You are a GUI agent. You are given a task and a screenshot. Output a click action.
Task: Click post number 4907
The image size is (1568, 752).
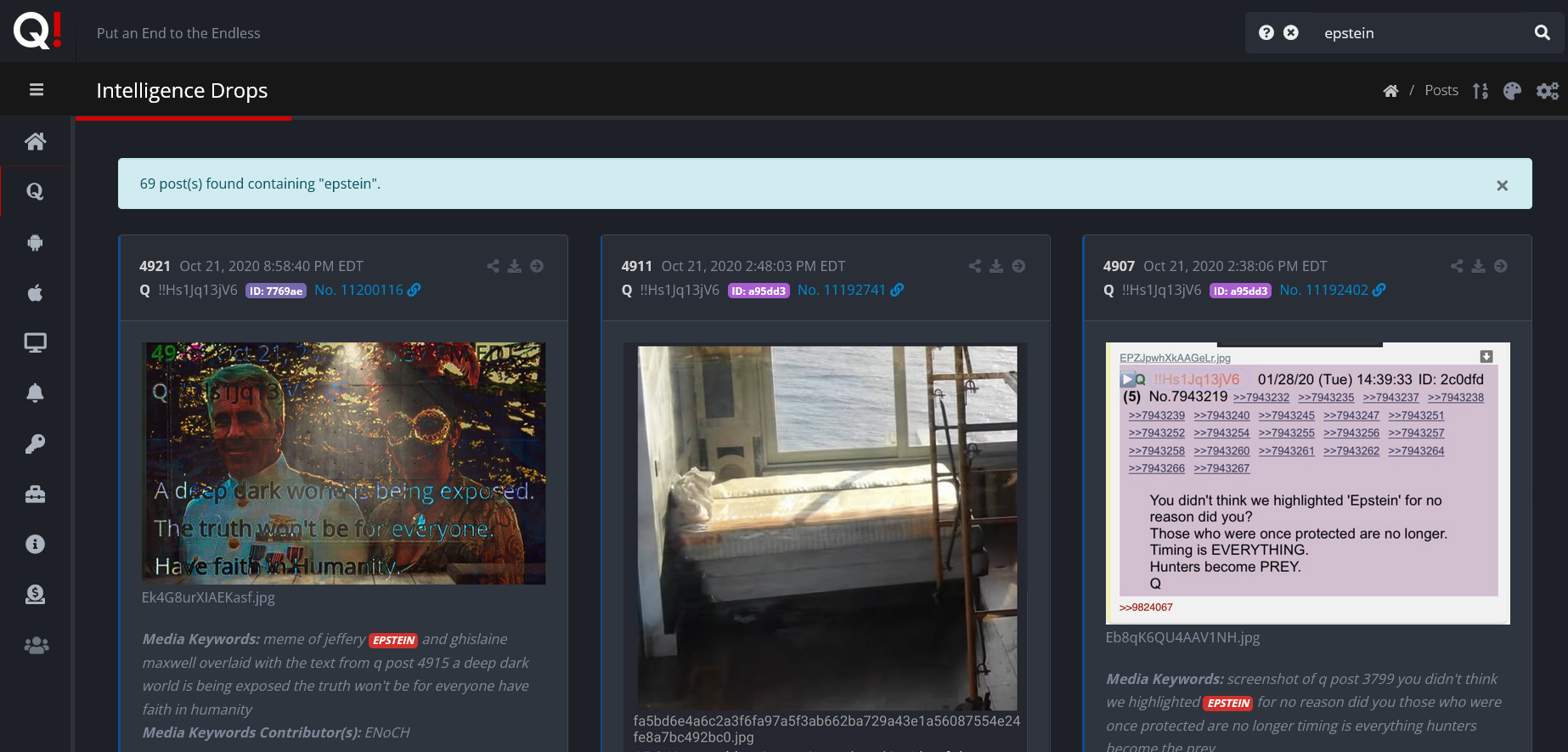1119,266
